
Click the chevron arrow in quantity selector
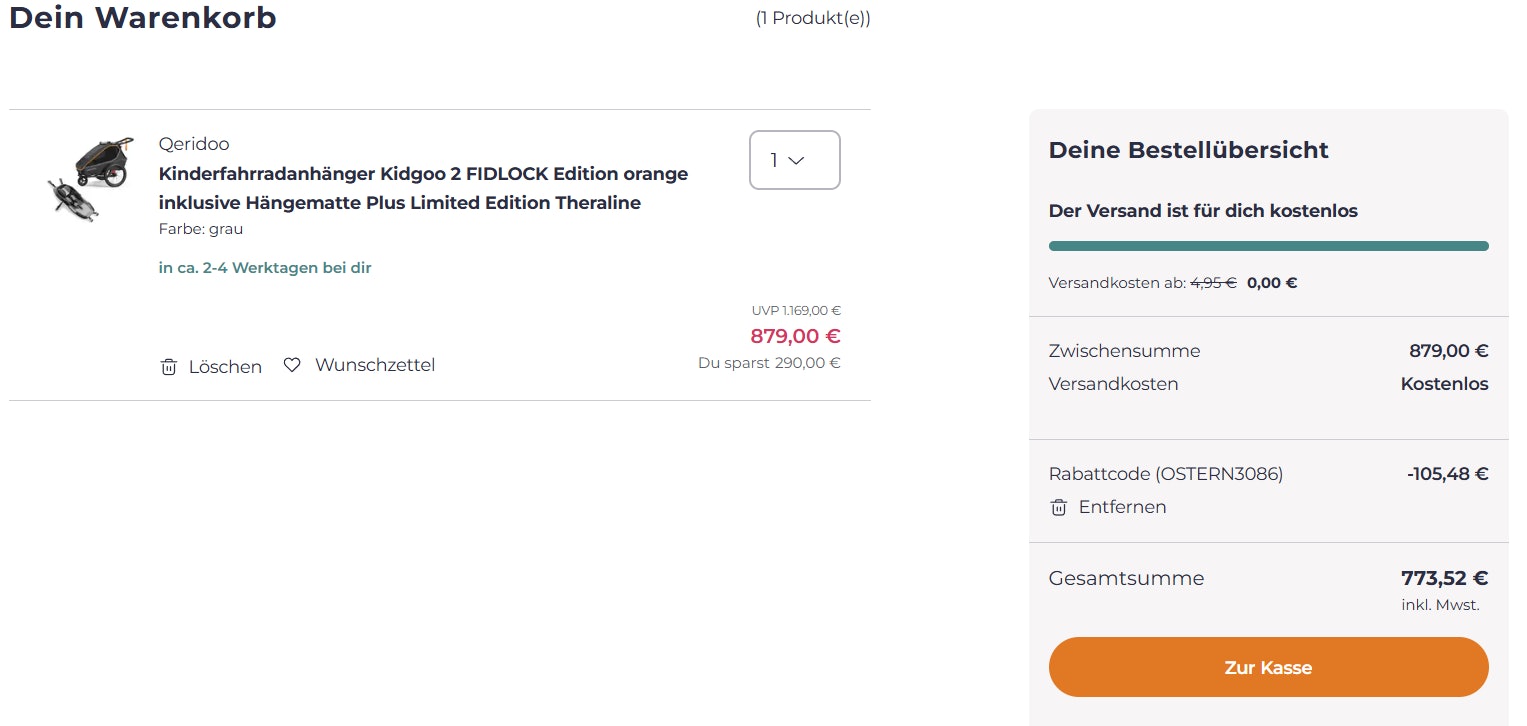(797, 160)
